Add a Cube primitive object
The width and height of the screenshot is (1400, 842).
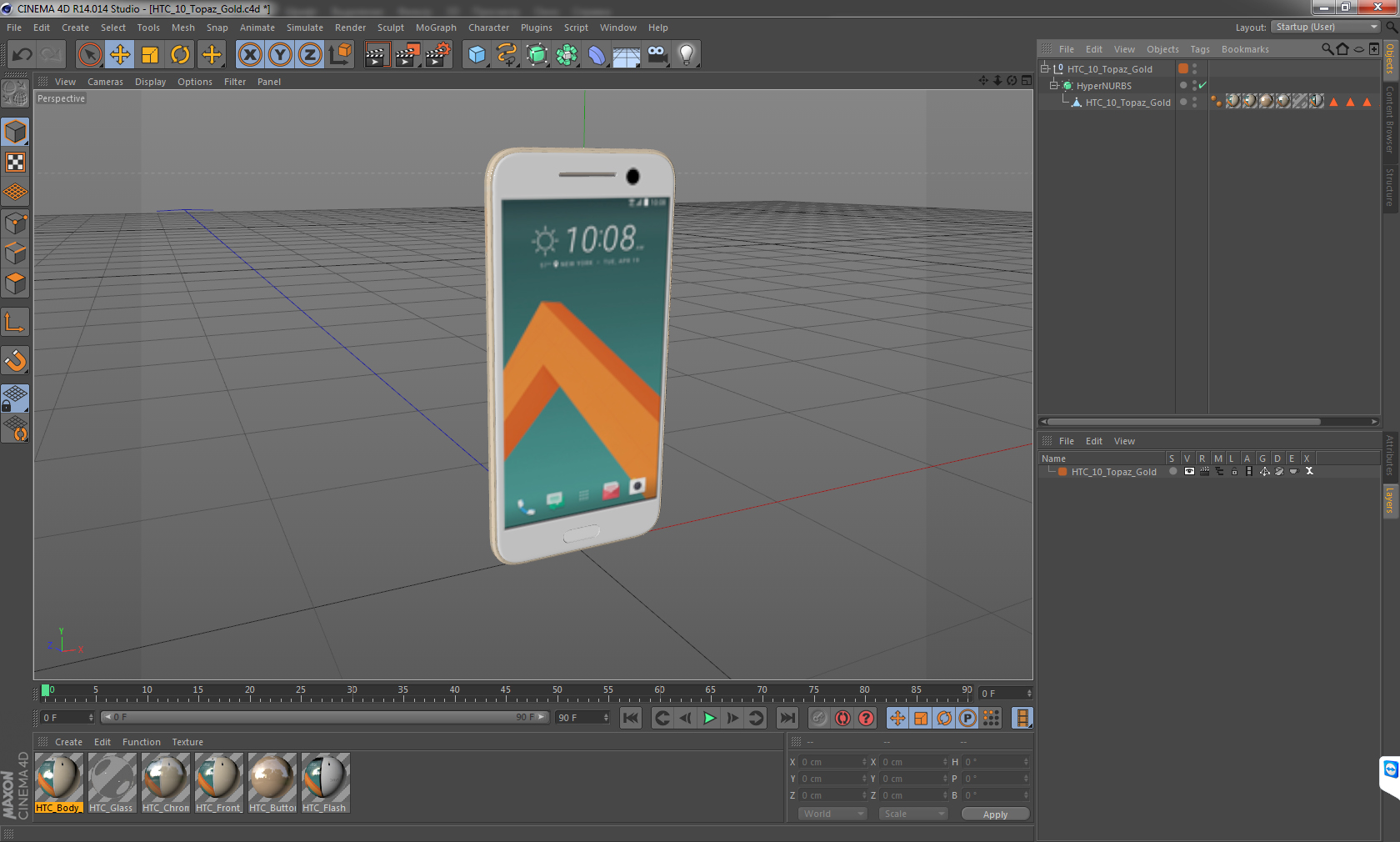click(x=477, y=55)
